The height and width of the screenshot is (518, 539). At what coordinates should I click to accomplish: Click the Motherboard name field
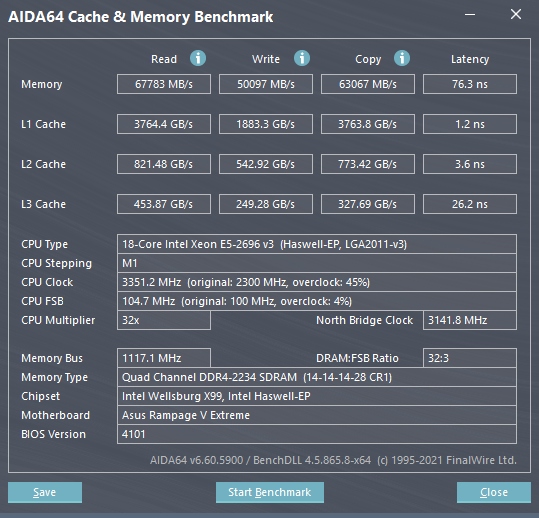[317, 415]
